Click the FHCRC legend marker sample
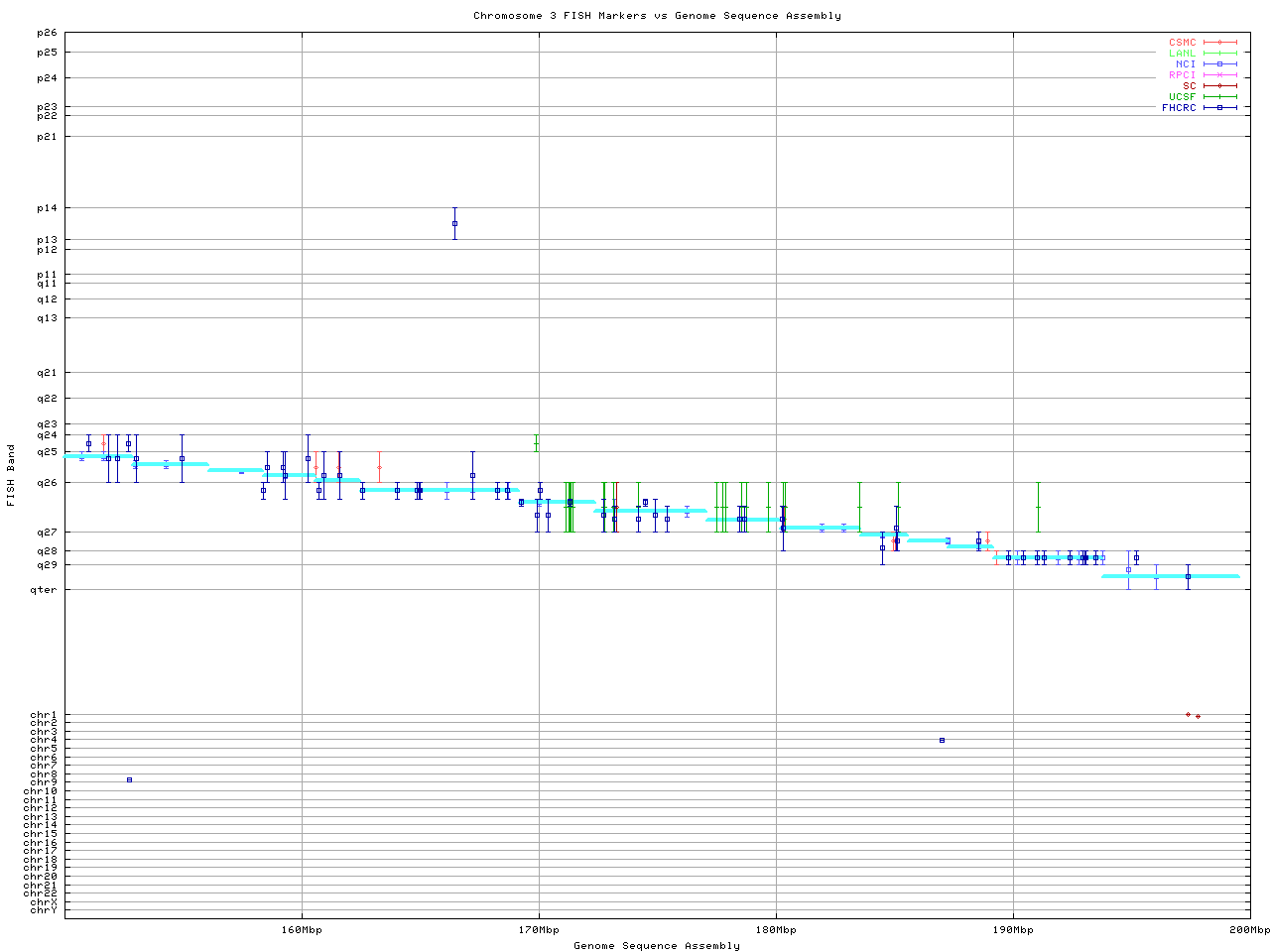The image size is (1270, 952). tap(1219, 107)
